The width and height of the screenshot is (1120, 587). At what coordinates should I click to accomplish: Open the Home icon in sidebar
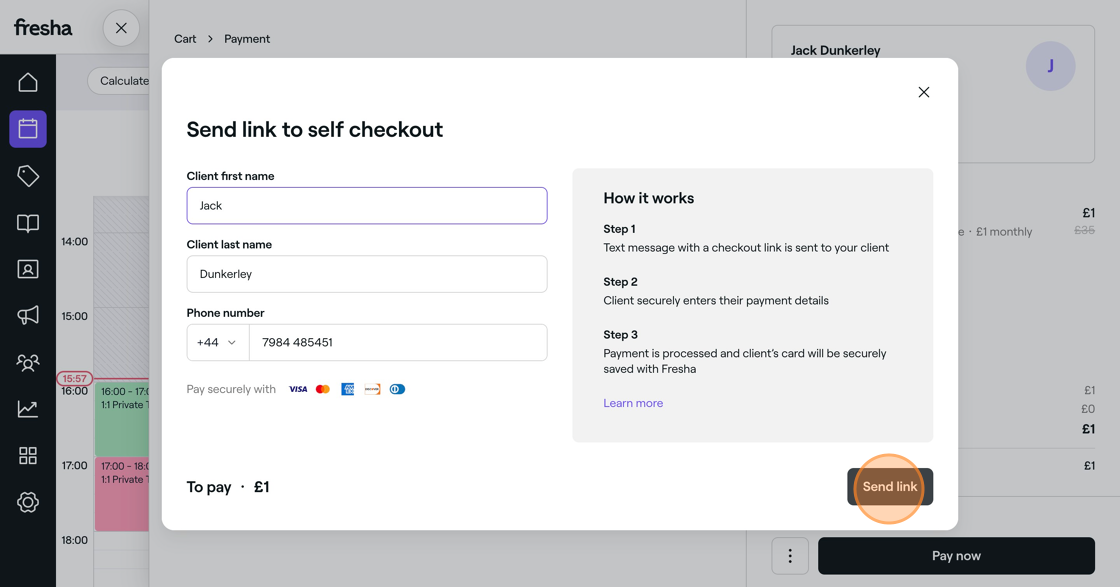point(28,82)
